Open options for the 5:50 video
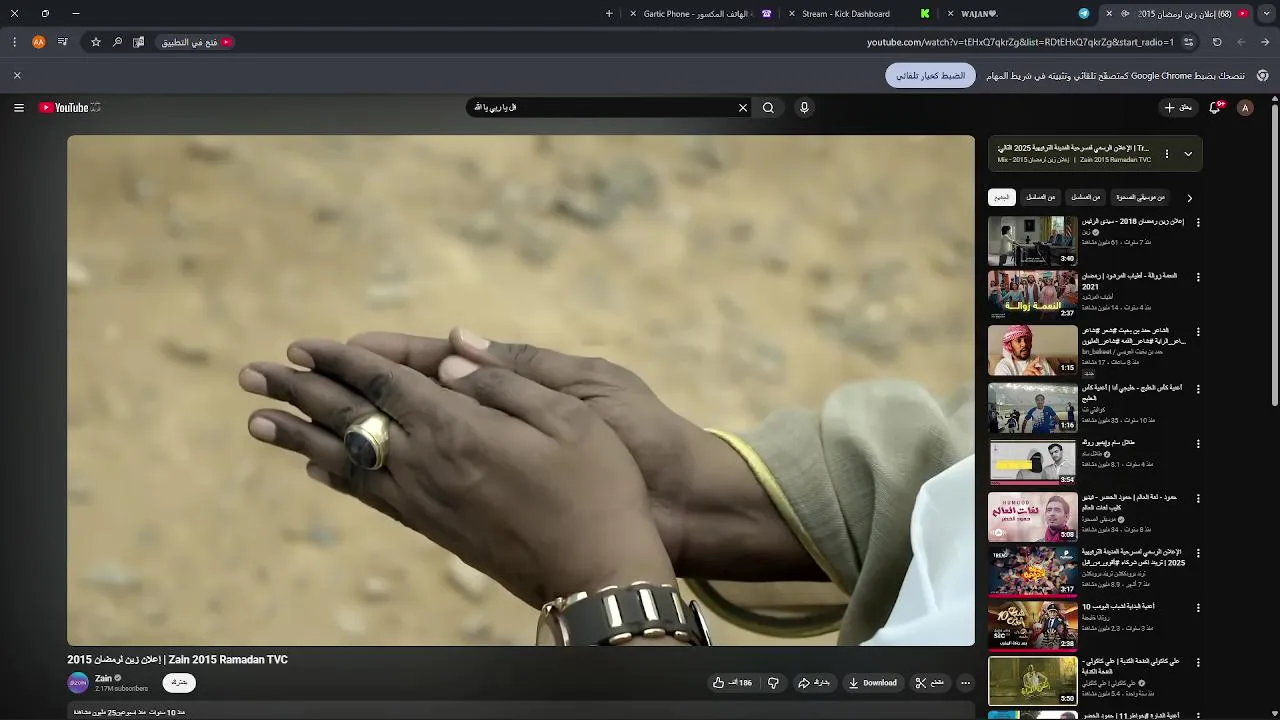Screen dimensions: 1280x720 coord(1198,663)
